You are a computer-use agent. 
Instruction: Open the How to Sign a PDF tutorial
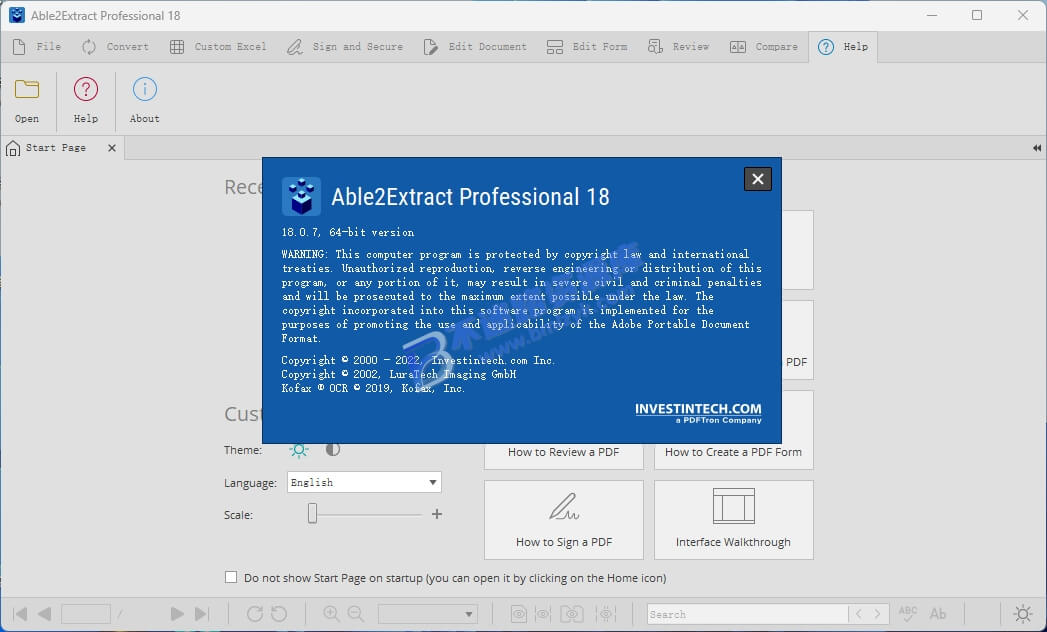564,520
